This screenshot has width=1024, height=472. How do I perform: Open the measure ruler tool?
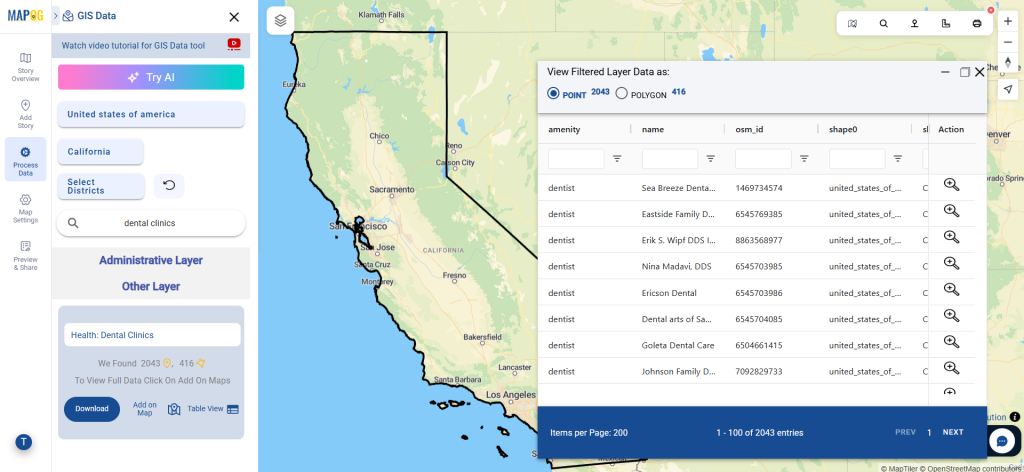(945, 23)
